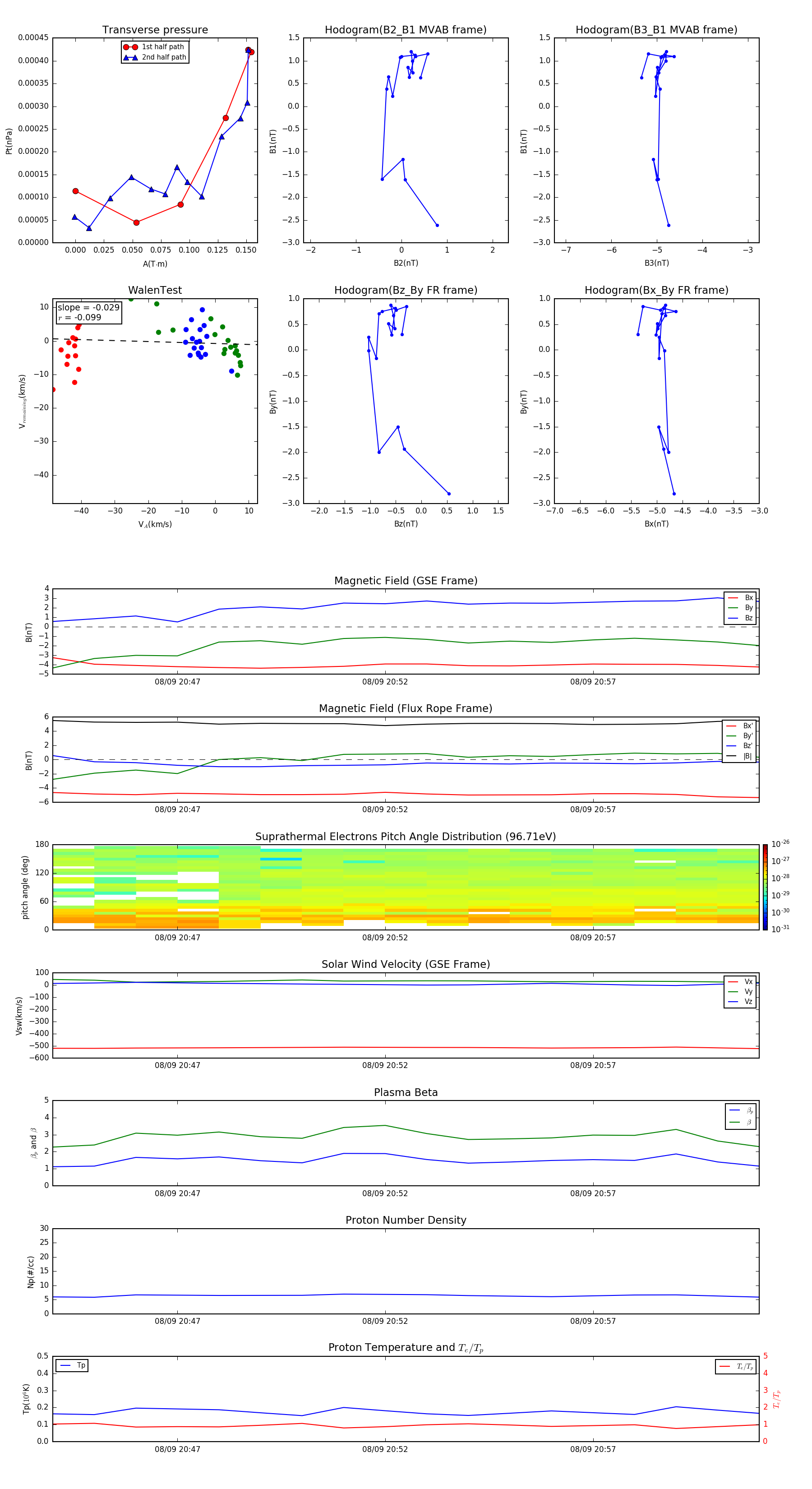Click the 'Hodogram(B2_B1 MVAB frame)' title
The image size is (812, 1489).
[406, 30]
